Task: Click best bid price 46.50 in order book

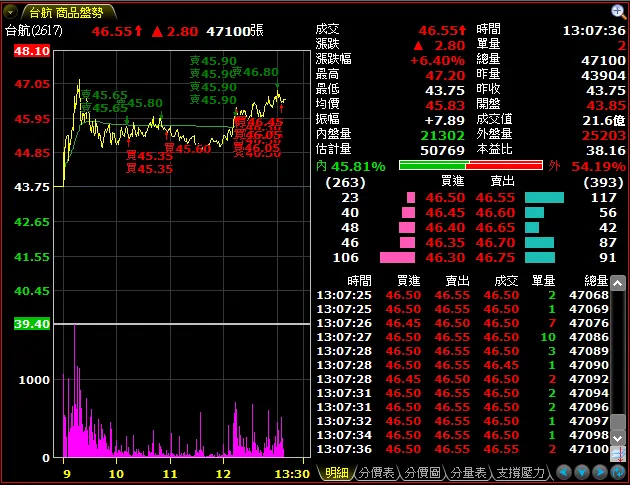Action: pyautogui.click(x=445, y=198)
